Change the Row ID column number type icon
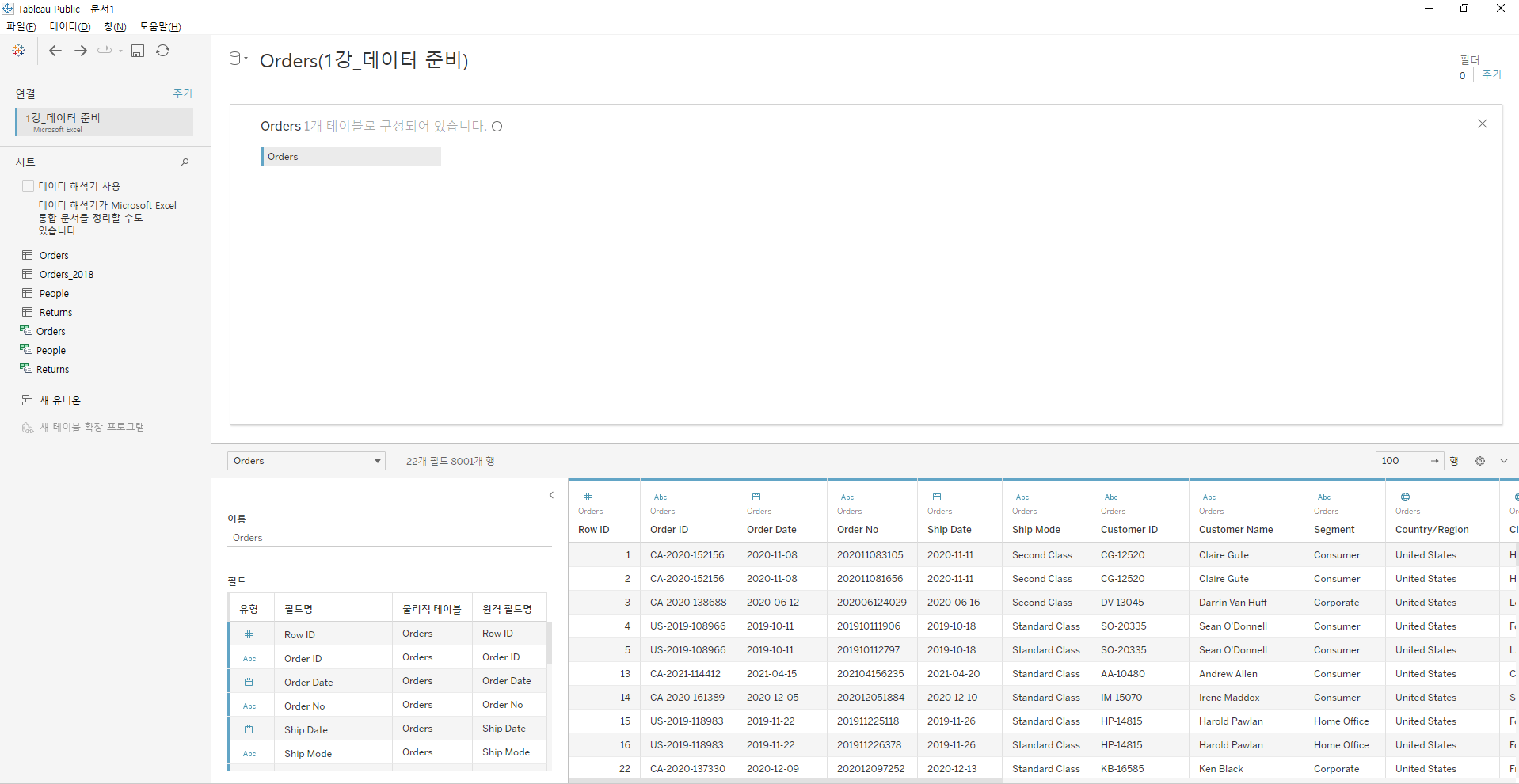The height and width of the screenshot is (784, 1519). tap(588, 497)
